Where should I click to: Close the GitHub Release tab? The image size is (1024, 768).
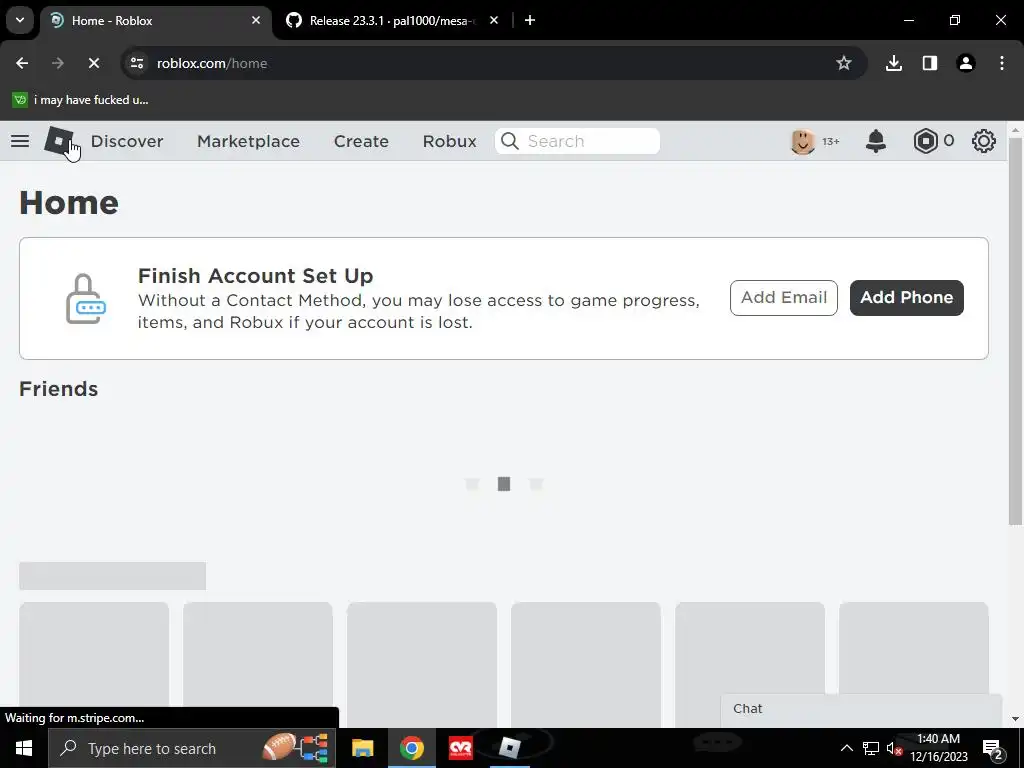494,21
